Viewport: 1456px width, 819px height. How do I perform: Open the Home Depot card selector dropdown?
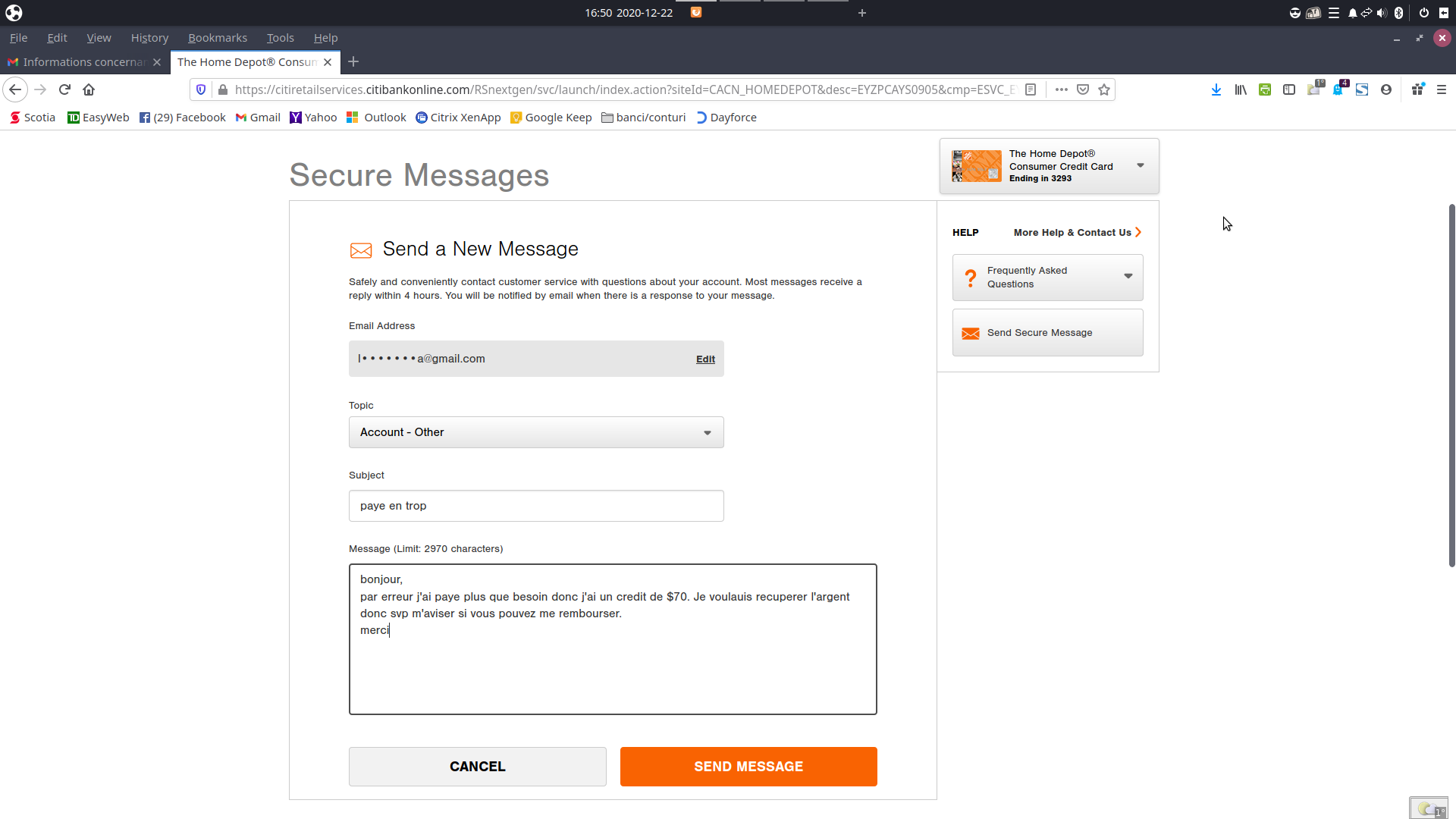point(1050,166)
